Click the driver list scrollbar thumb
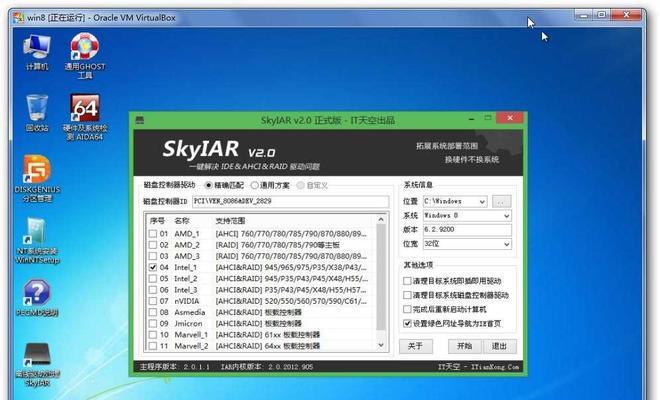This screenshot has width=660, height=400. point(381,277)
